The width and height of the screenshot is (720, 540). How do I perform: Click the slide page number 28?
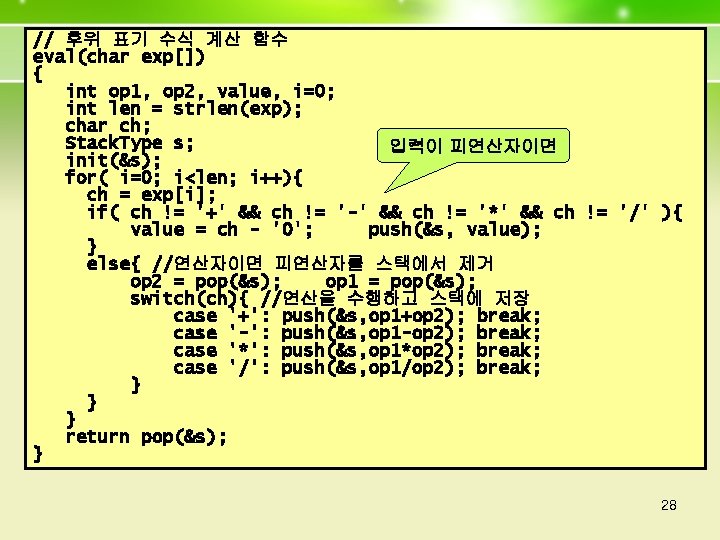pos(669,505)
